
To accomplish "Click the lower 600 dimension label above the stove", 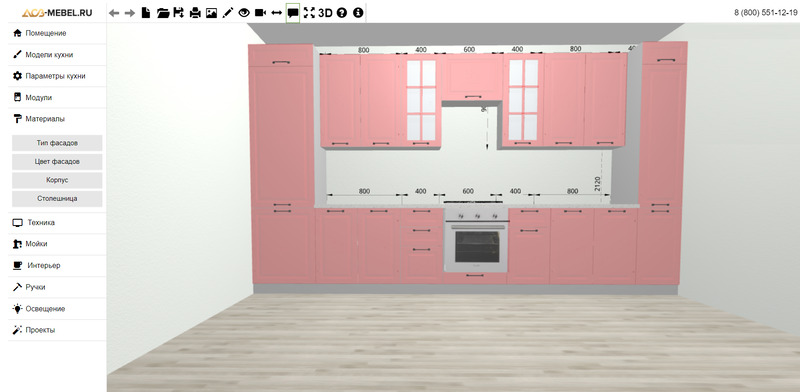I will 468,191.
